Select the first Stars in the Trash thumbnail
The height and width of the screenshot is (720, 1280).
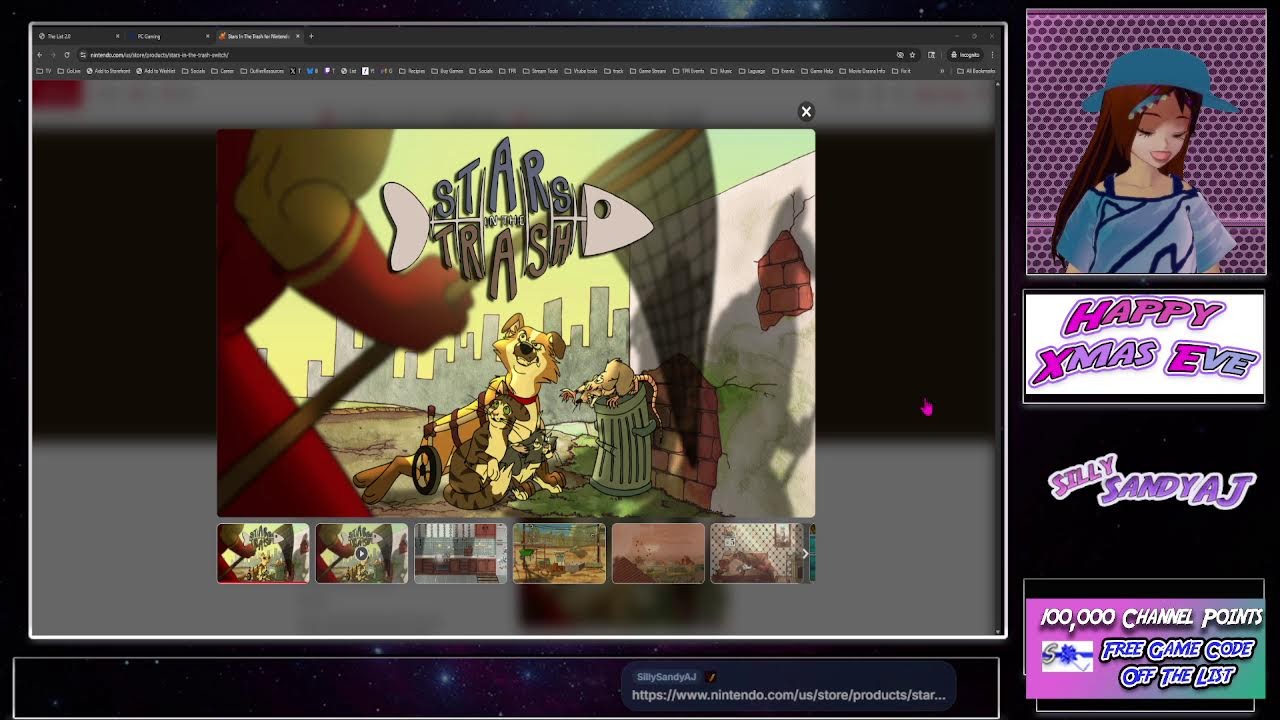[263, 553]
